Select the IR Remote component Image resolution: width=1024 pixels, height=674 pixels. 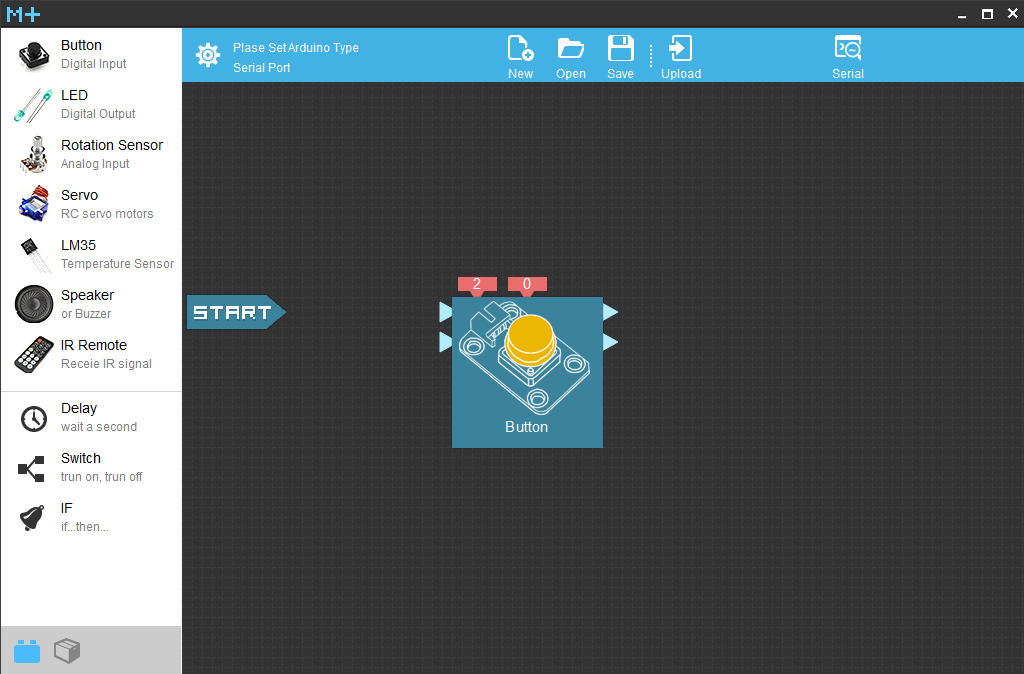[91, 355]
